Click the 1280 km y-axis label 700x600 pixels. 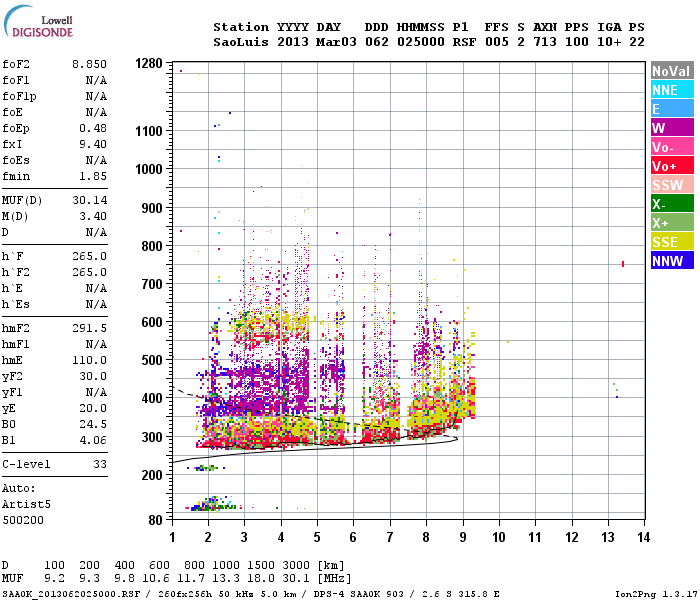click(149, 63)
